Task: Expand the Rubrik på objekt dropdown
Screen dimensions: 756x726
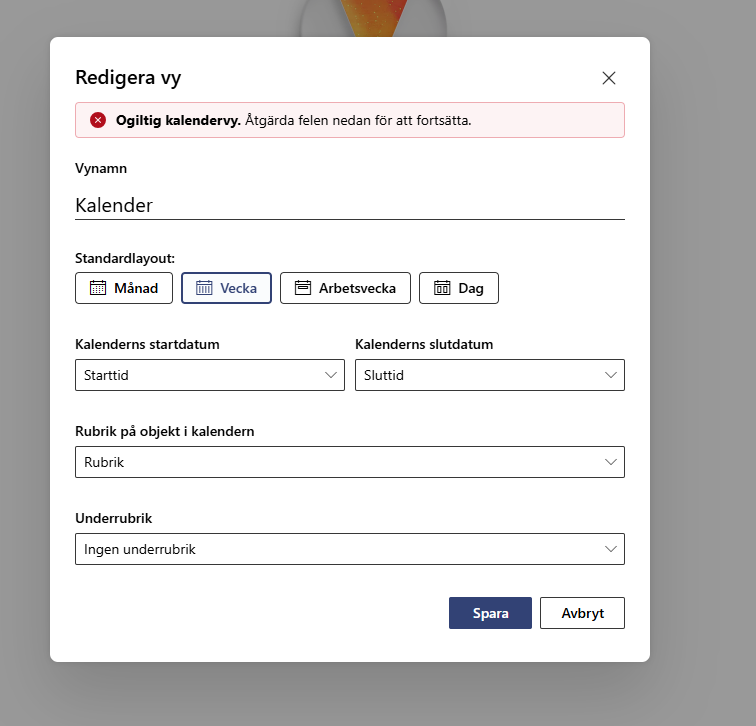Action: pos(350,462)
